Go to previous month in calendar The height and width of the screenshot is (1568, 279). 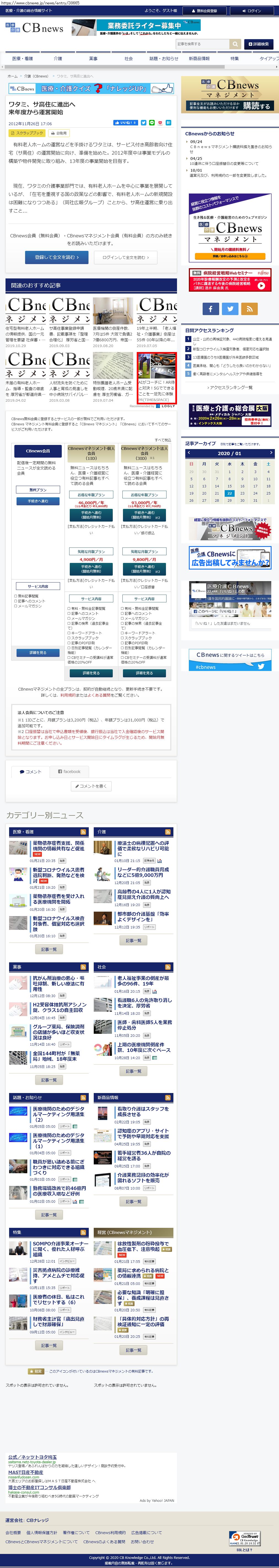(189, 453)
